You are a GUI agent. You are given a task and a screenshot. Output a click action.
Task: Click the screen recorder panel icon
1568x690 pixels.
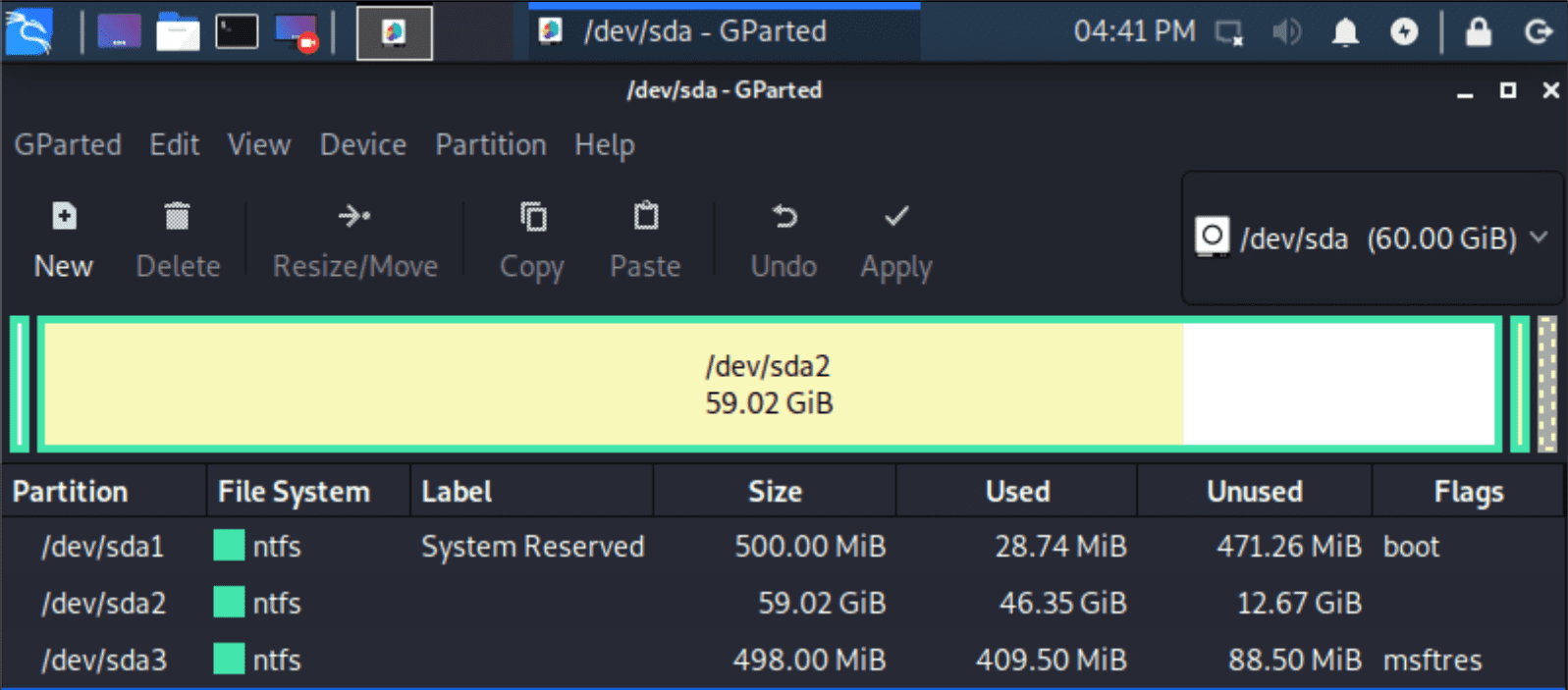(x=297, y=32)
